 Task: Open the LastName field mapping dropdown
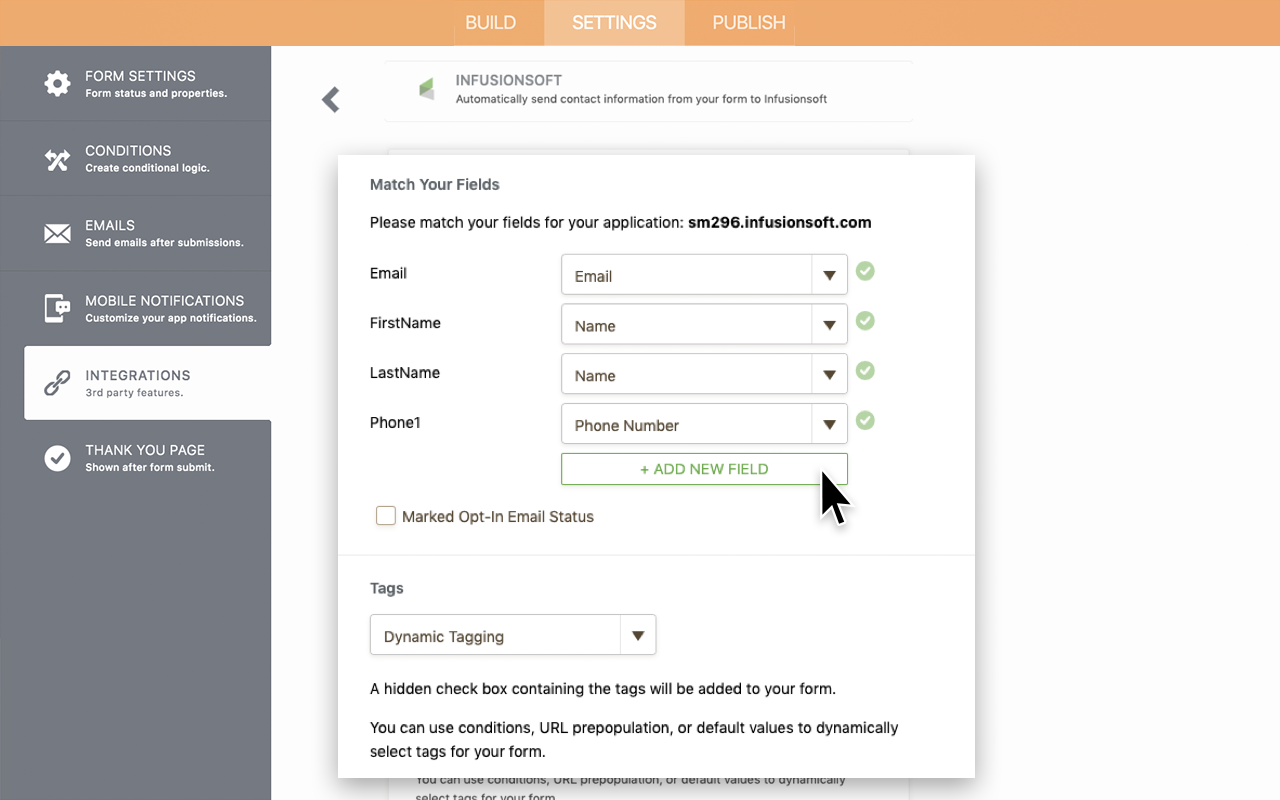[x=704, y=375]
